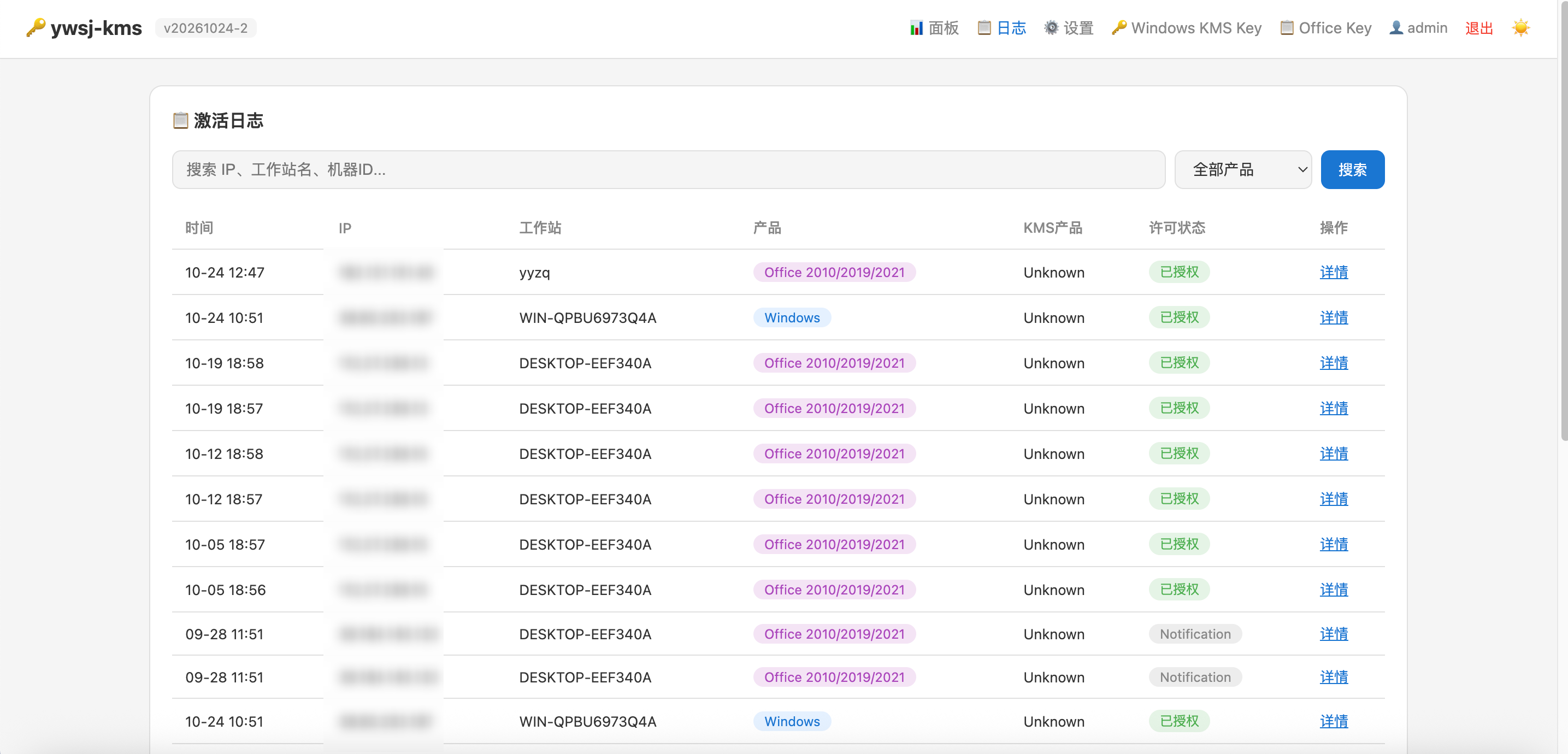Click the dropdown chevron arrow of 全部产品
This screenshot has height=754, width=1568.
tap(1302, 170)
